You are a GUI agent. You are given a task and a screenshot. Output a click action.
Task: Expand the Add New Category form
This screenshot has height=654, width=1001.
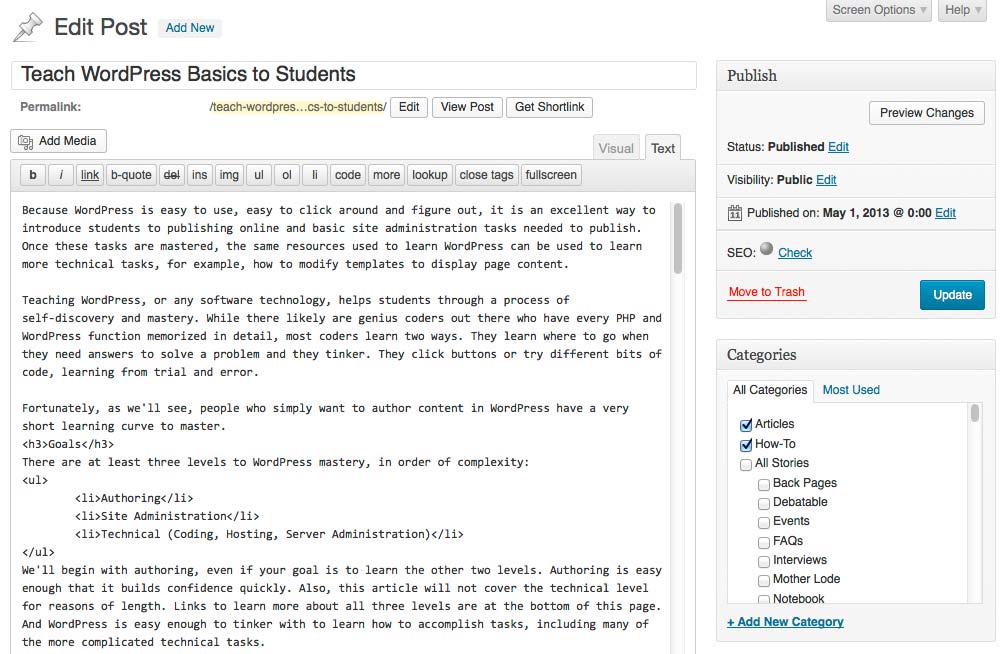click(x=785, y=622)
